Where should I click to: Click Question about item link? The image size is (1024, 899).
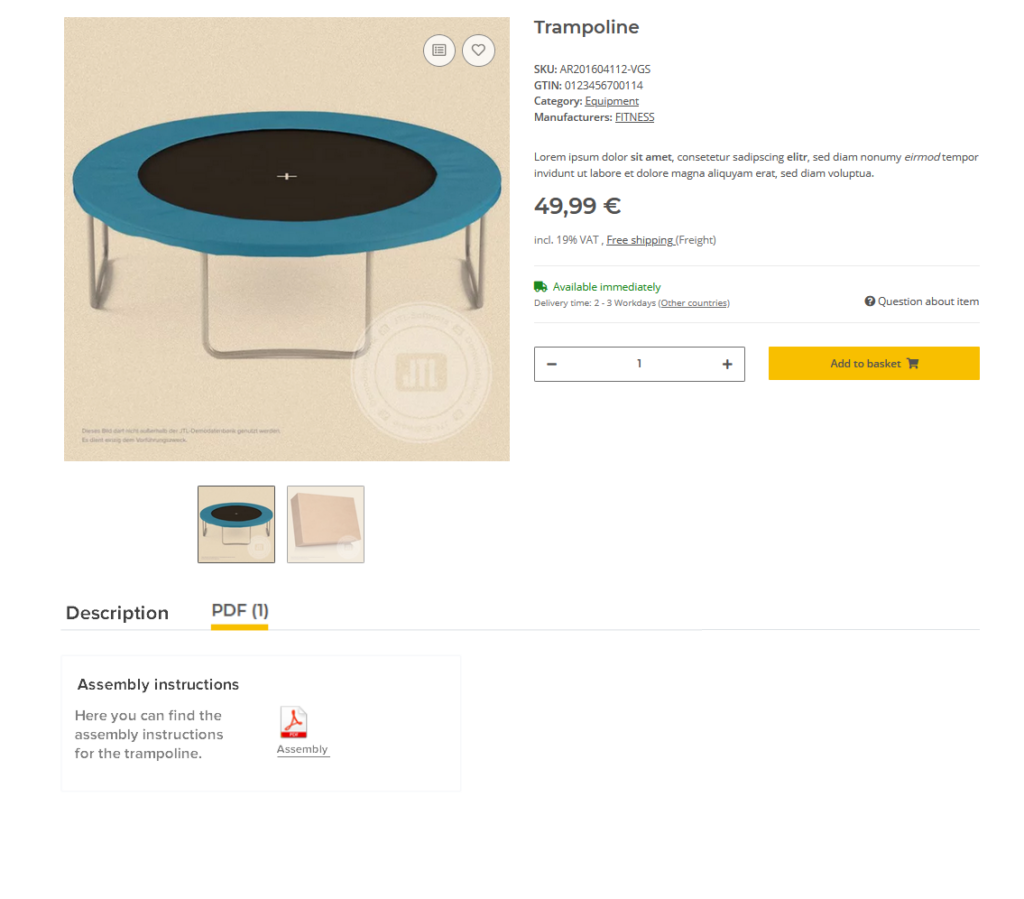tap(928, 301)
